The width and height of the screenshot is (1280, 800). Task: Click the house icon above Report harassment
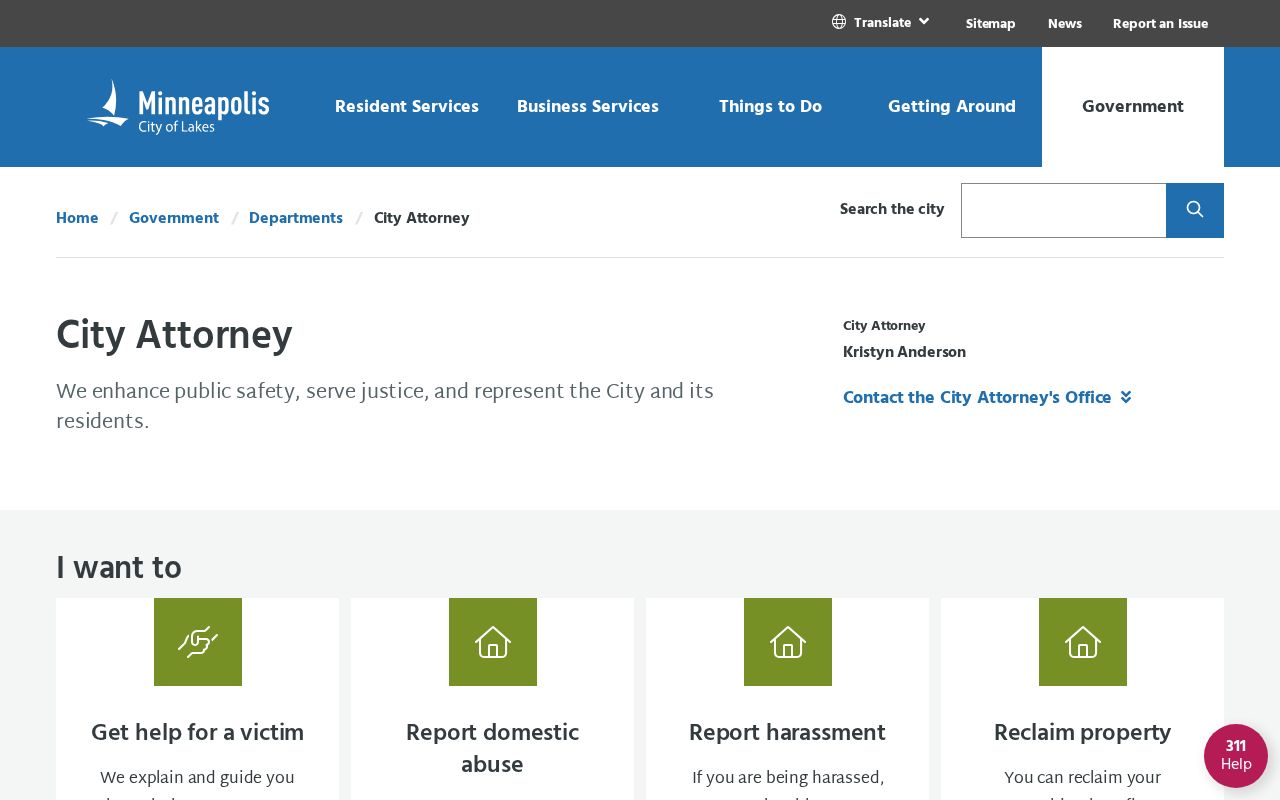point(788,642)
